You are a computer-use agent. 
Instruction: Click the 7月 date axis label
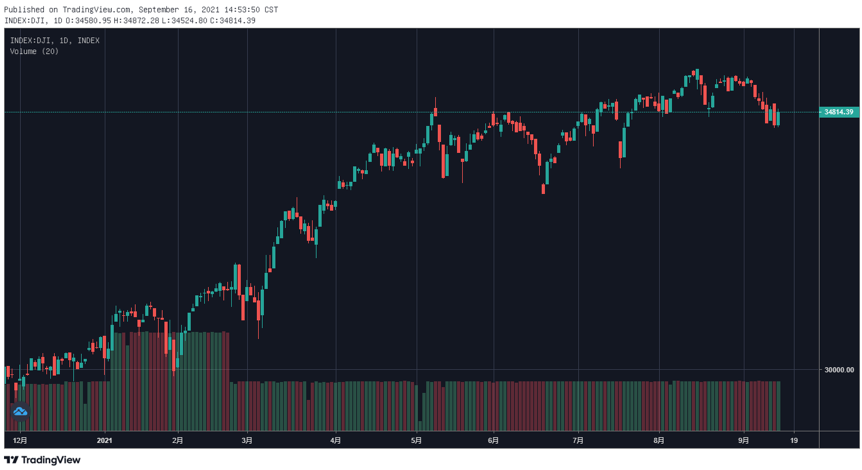coord(578,440)
